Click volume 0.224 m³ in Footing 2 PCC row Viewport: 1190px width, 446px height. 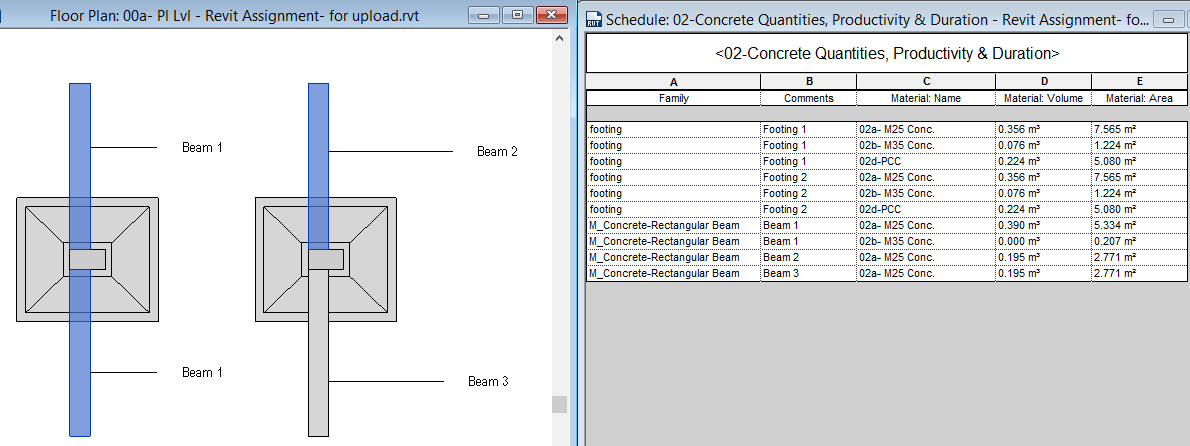[x=1044, y=209]
